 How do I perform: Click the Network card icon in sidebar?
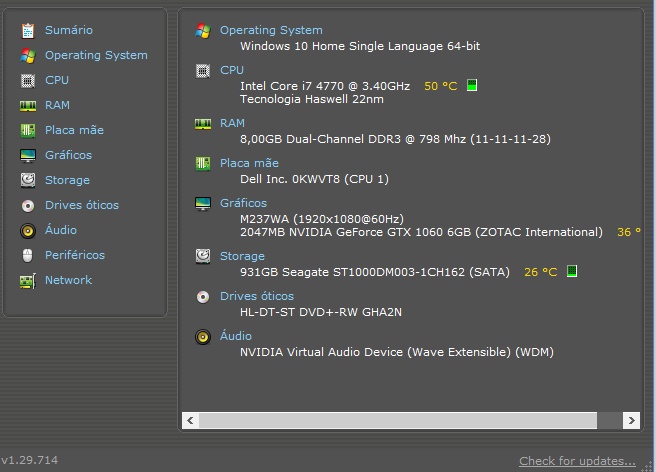pos(28,281)
